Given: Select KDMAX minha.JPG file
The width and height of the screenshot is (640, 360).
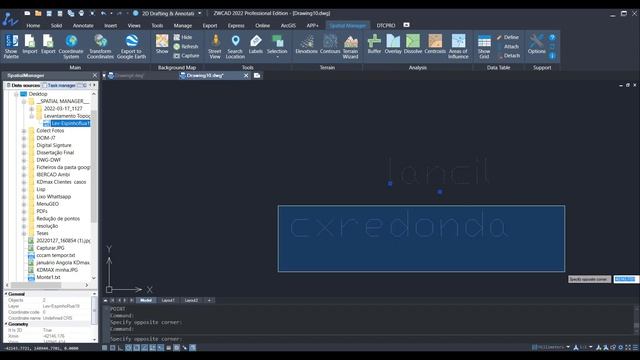Looking at the screenshot, I should [x=57, y=270].
